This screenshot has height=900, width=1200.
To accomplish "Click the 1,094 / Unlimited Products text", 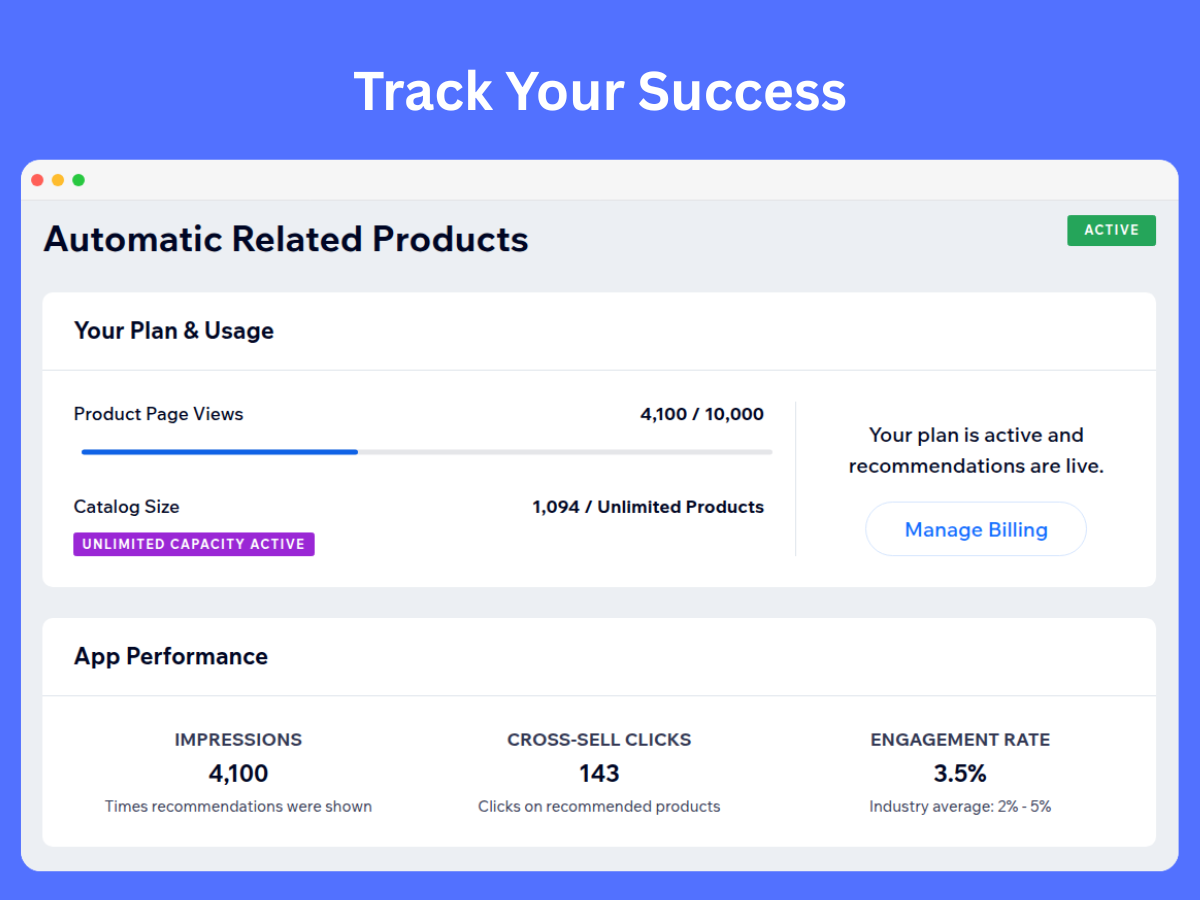I will click(647, 507).
